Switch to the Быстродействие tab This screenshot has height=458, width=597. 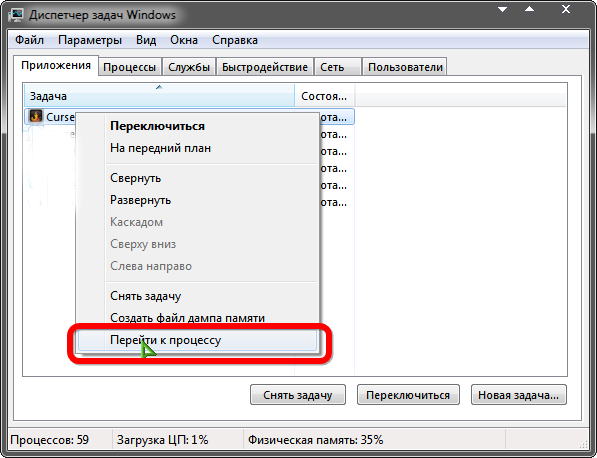[265, 67]
